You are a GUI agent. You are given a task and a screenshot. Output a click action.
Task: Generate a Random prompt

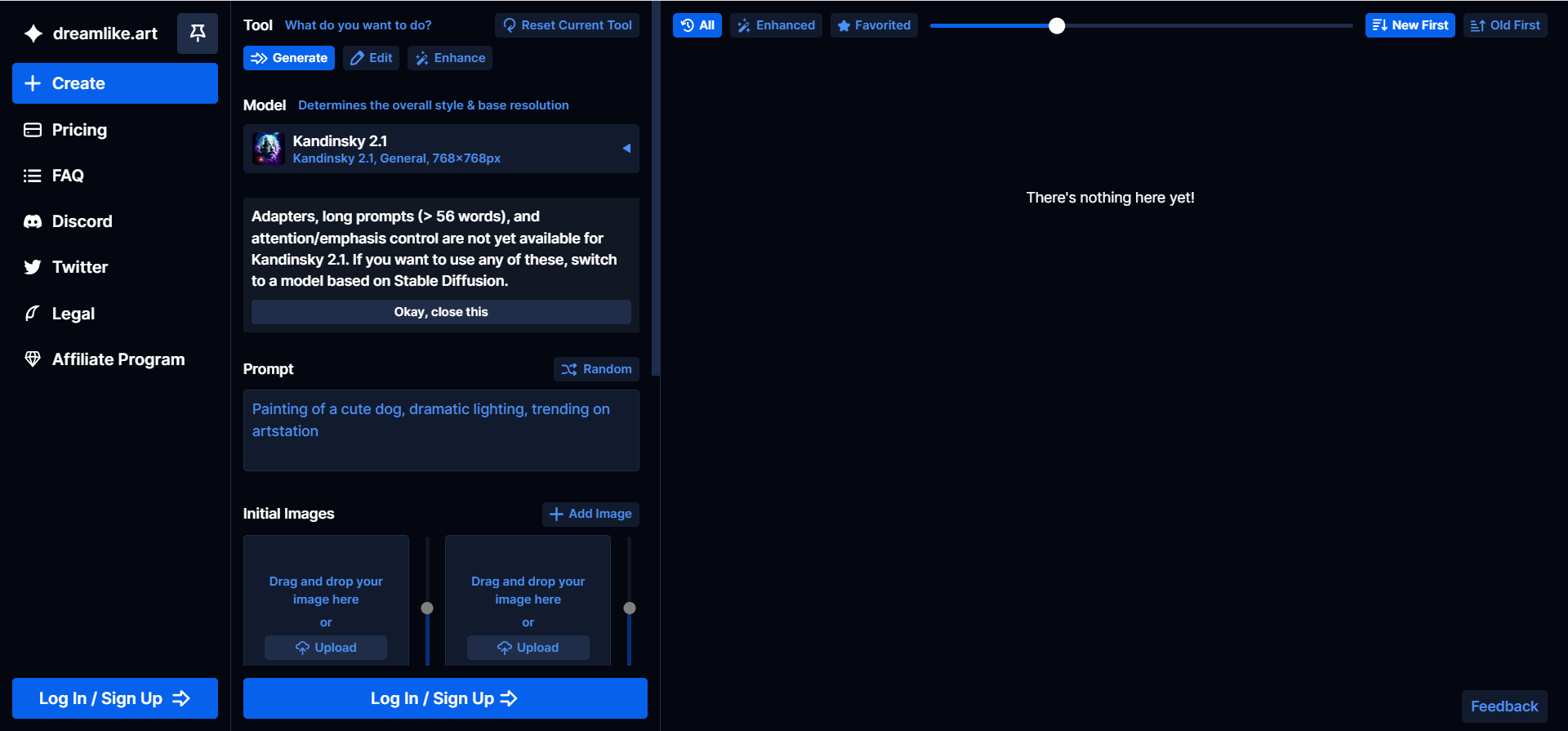pos(596,369)
